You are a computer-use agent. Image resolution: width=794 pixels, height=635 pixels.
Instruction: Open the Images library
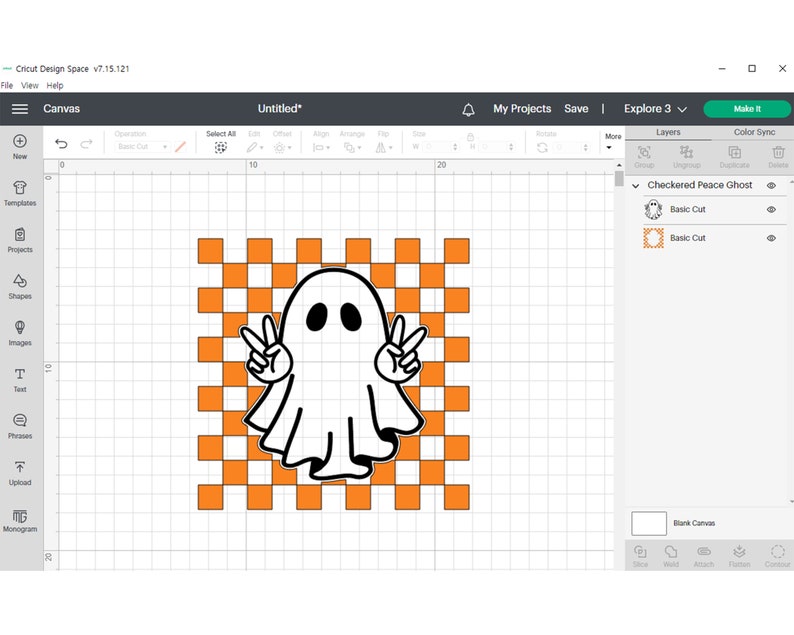click(20, 333)
